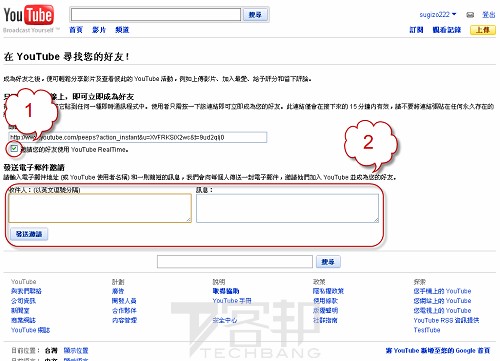500x361 pixels.
Task: Expand the sugizo222 account dropdown
Action: (x=438, y=15)
